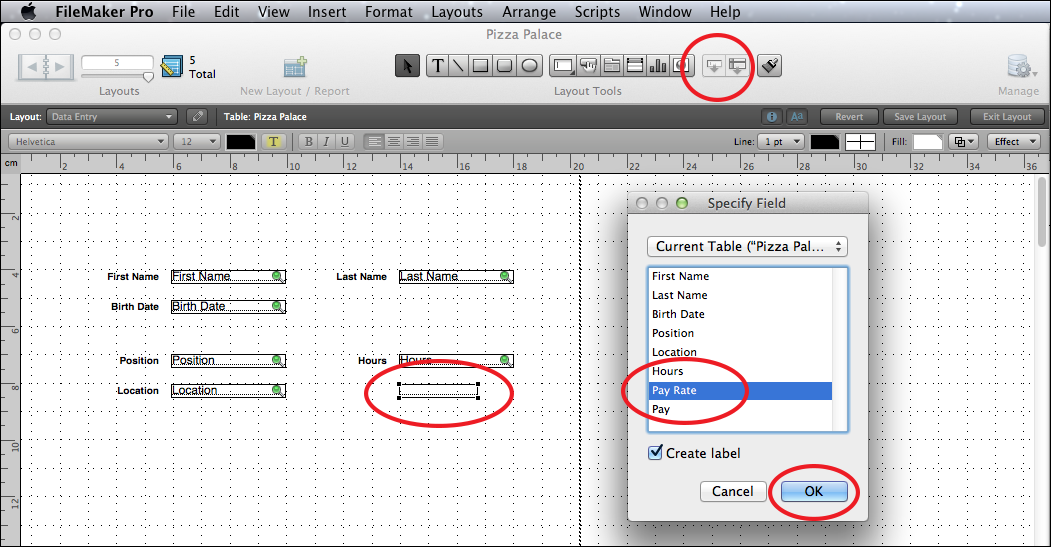Select the Rounded Rectangle tool
This screenshot has width=1051, height=547.
coord(505,66)
